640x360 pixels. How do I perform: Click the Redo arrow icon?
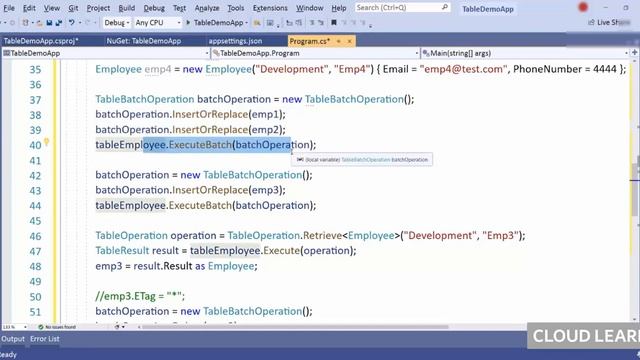87,22
